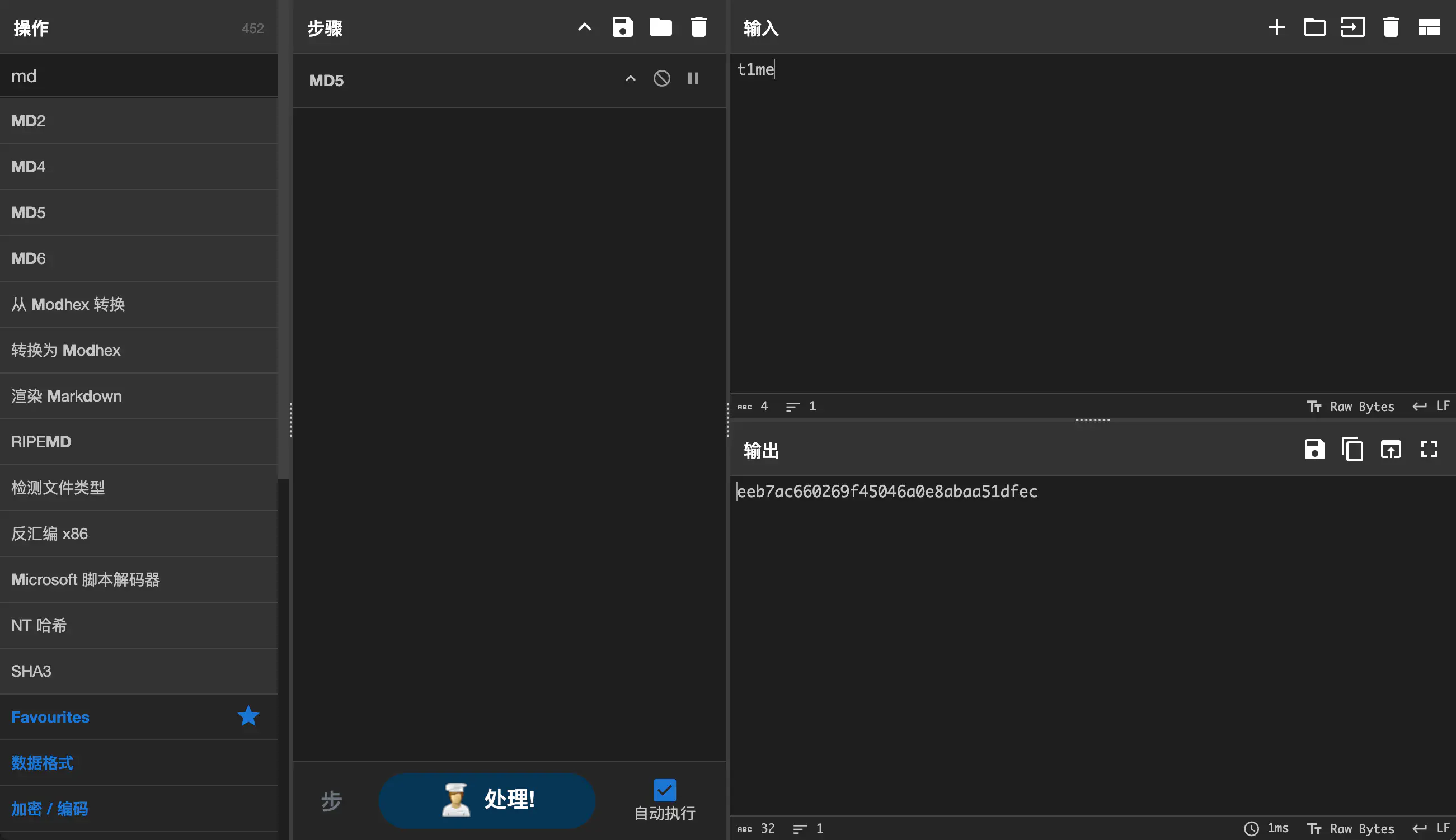Collapse all steps in the recipe header

pyautogui.click(x=584, y=27)
